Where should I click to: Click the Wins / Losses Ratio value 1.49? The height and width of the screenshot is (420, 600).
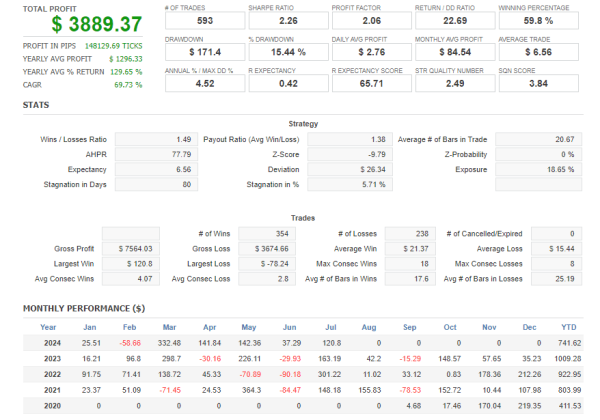tap(156, 139)
